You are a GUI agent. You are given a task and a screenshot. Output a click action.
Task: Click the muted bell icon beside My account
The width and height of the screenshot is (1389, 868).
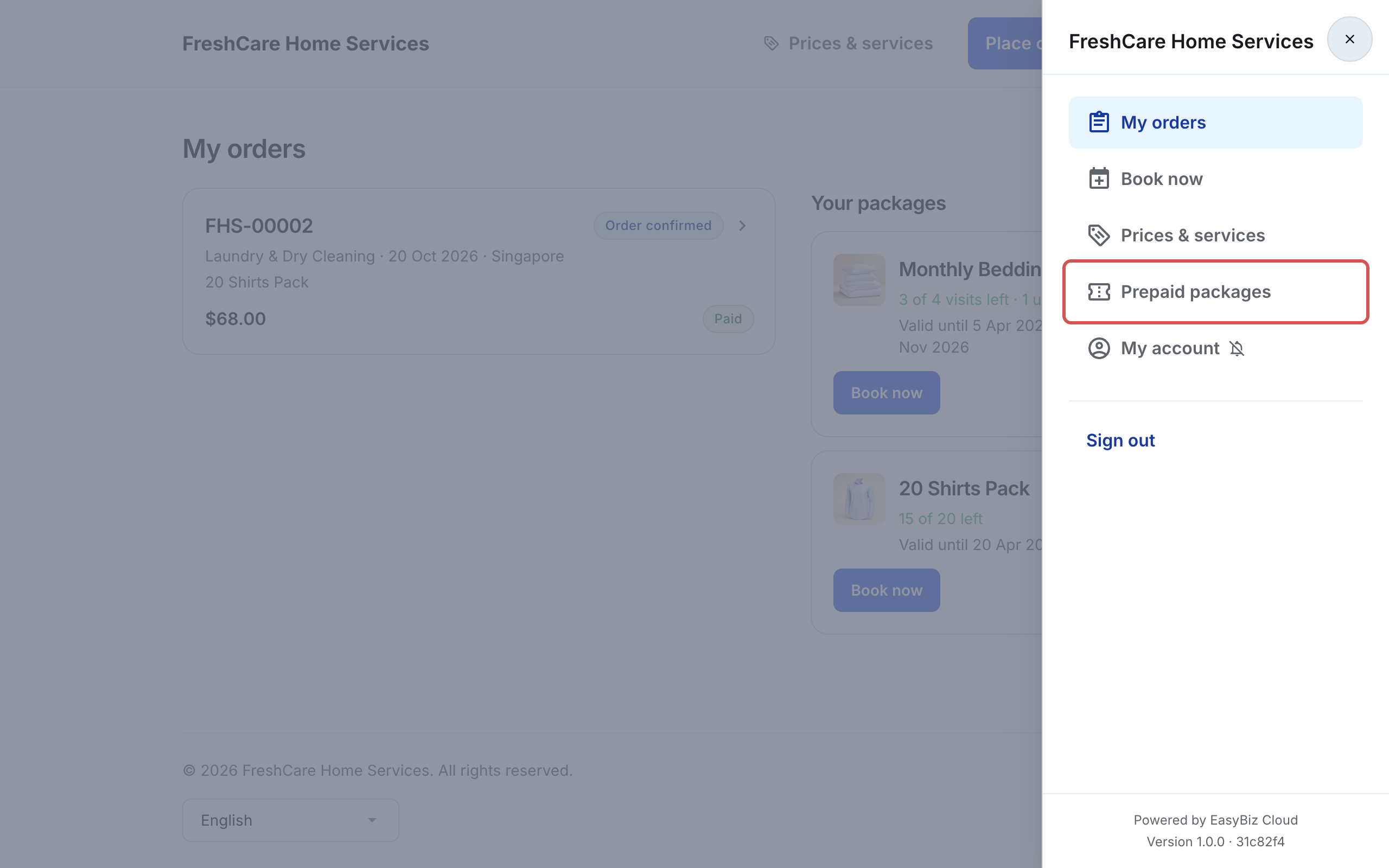coord(1237,348)
